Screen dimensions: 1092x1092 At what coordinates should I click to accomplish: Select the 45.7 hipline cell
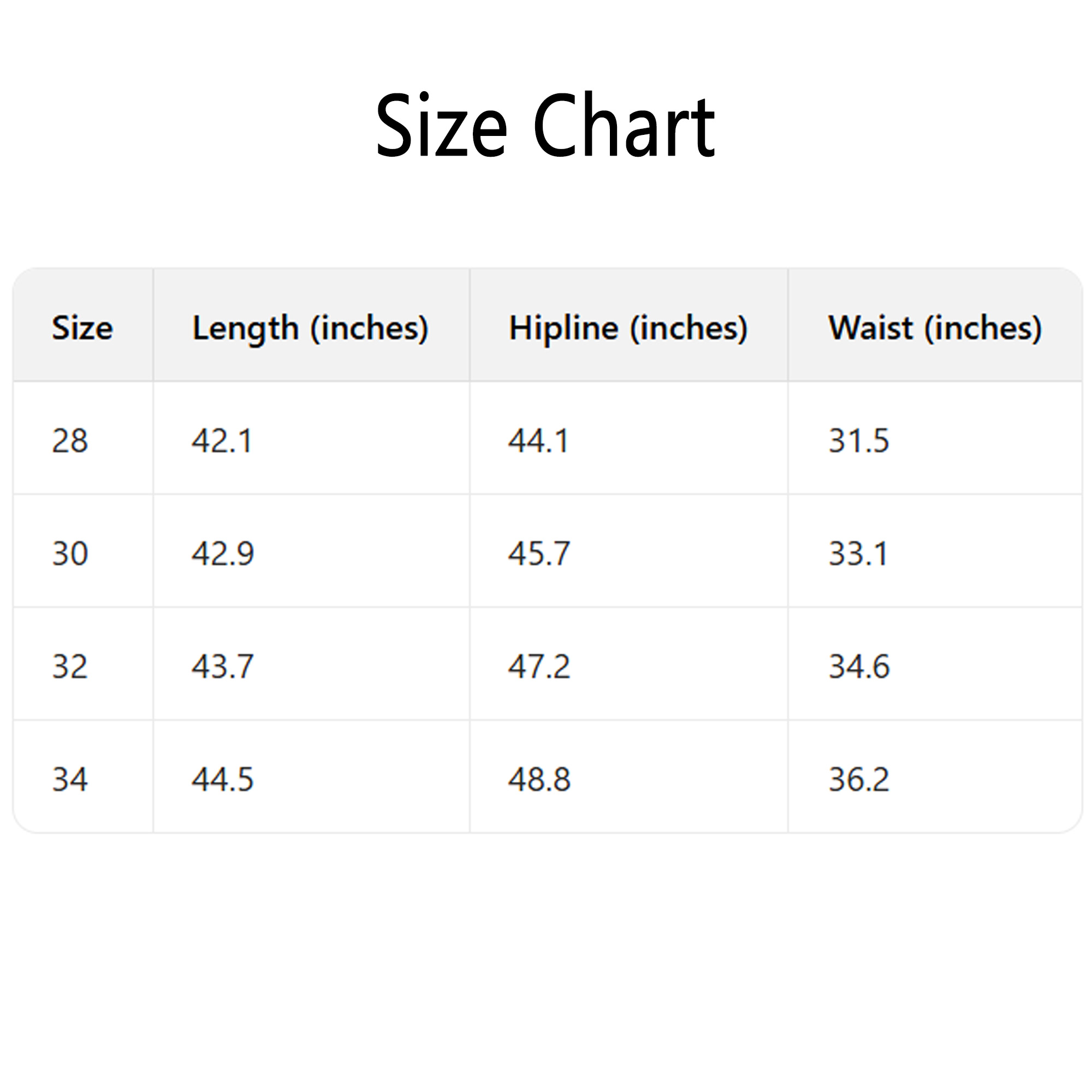click(539, 553)
